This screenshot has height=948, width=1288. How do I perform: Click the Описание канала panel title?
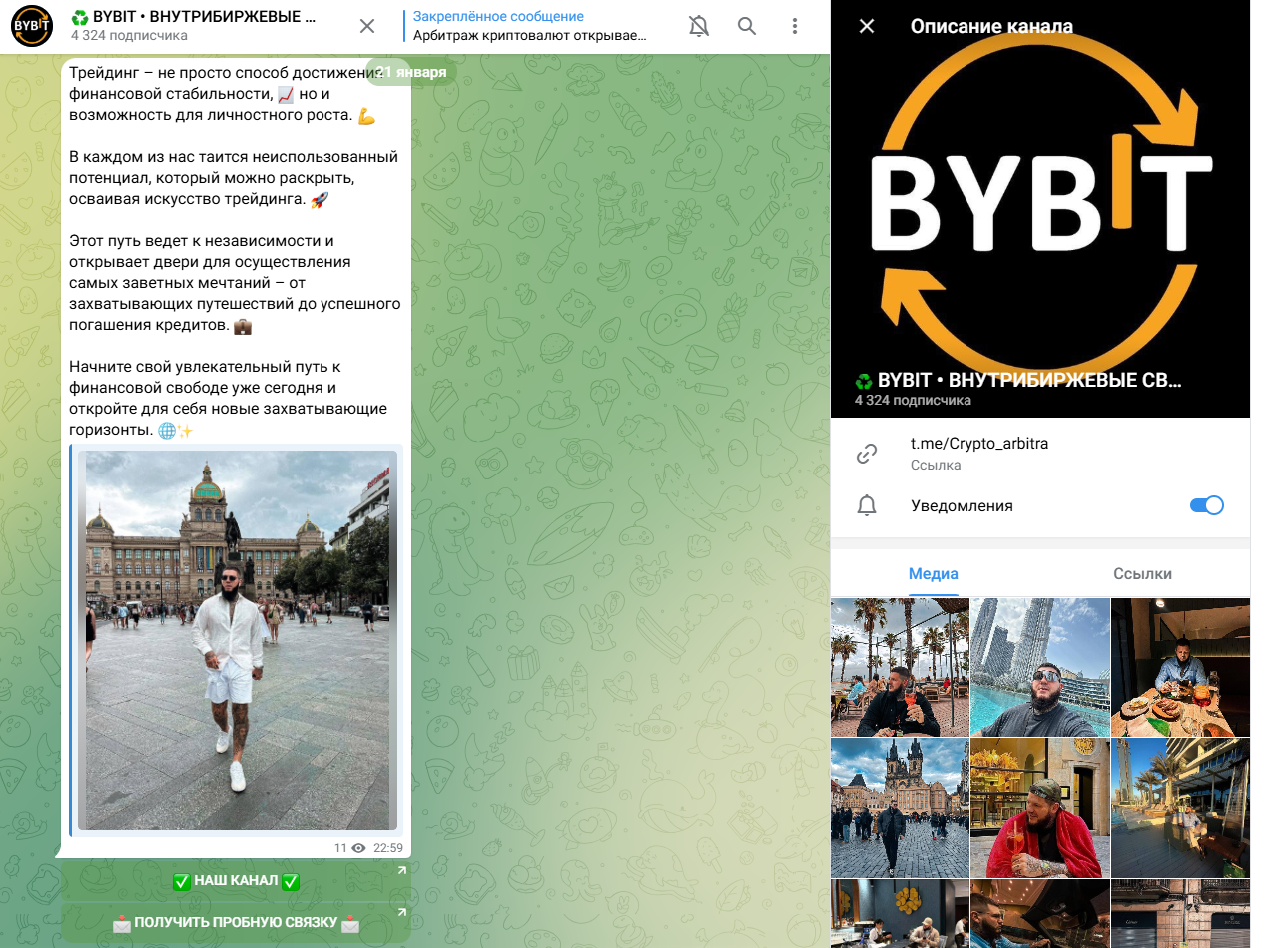click(x=991, y=26)
